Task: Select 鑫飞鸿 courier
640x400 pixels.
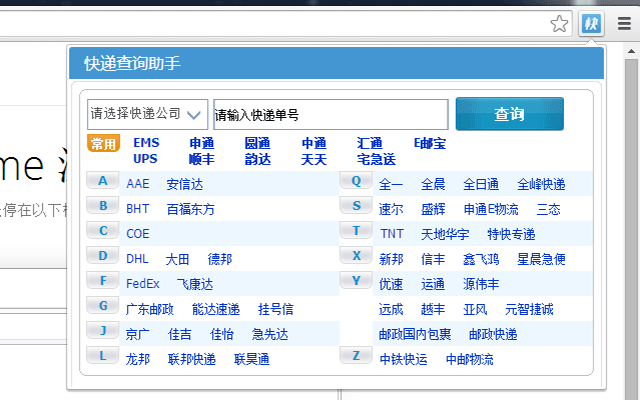Action: coord(481,259)
